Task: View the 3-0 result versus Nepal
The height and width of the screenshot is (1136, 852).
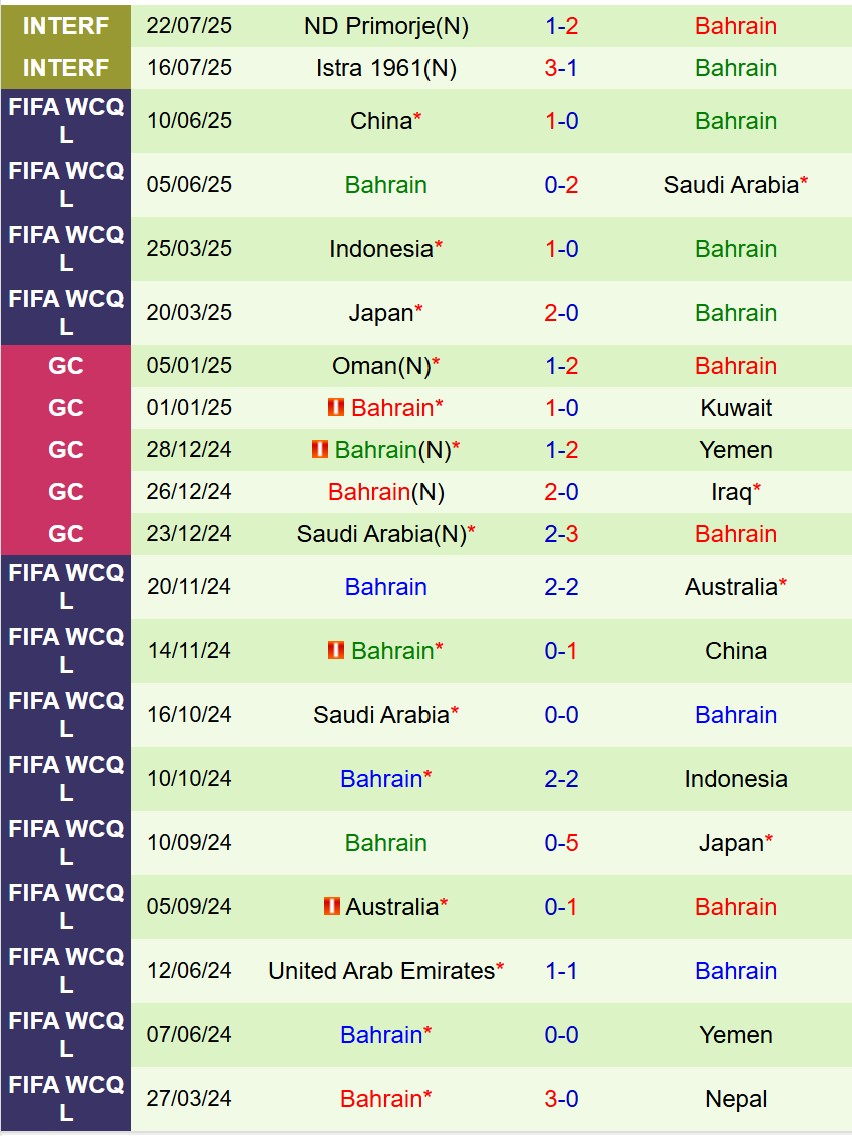Action: (x=561, y=1099)
